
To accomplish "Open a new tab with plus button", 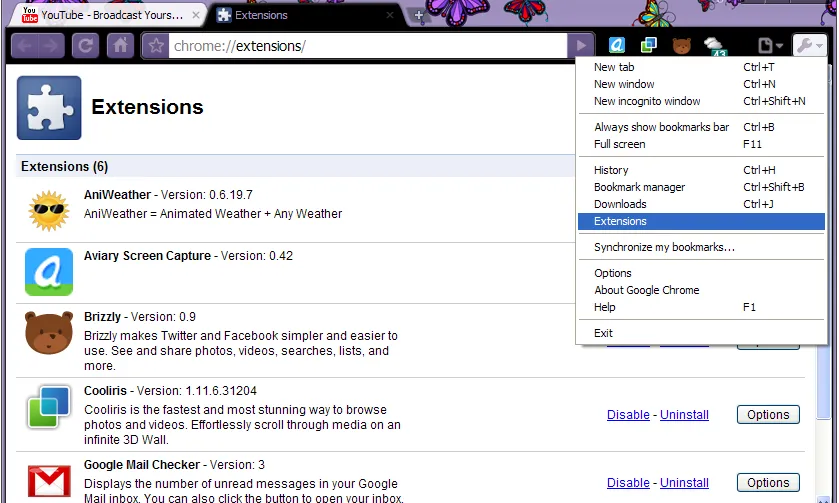I will [419, 16].
